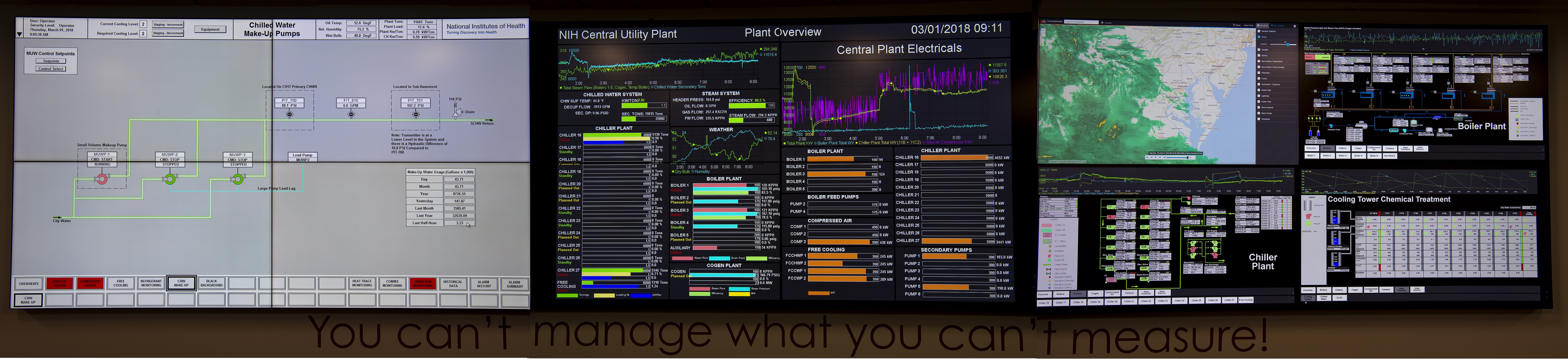This screenshot has width=1568, height=359.
Task: Click the Favorite star in Wundermap
Action: 1102,22
